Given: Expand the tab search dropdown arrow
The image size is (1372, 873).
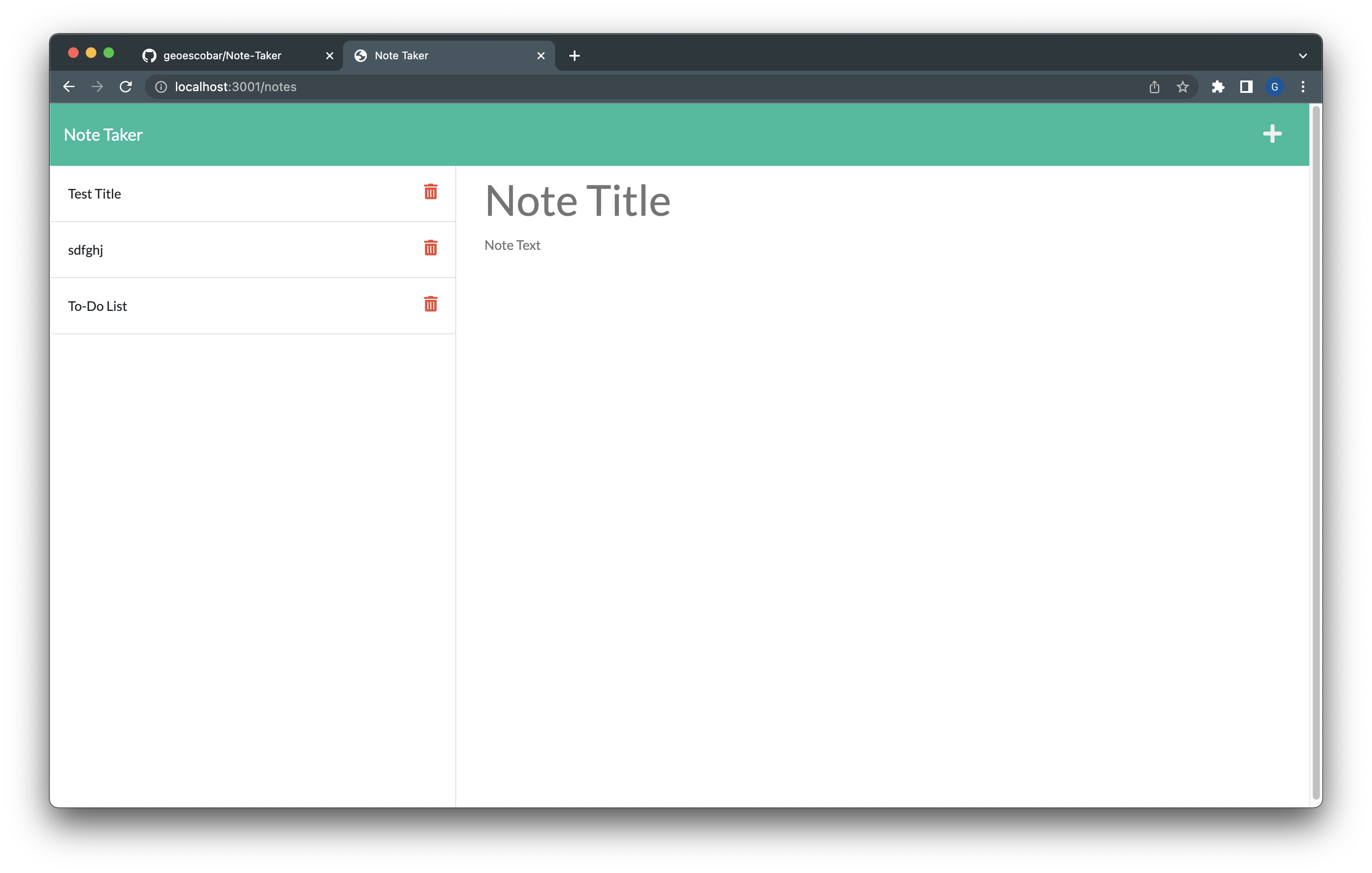Looking at the screenshot, I should (x=1303, y=56).
